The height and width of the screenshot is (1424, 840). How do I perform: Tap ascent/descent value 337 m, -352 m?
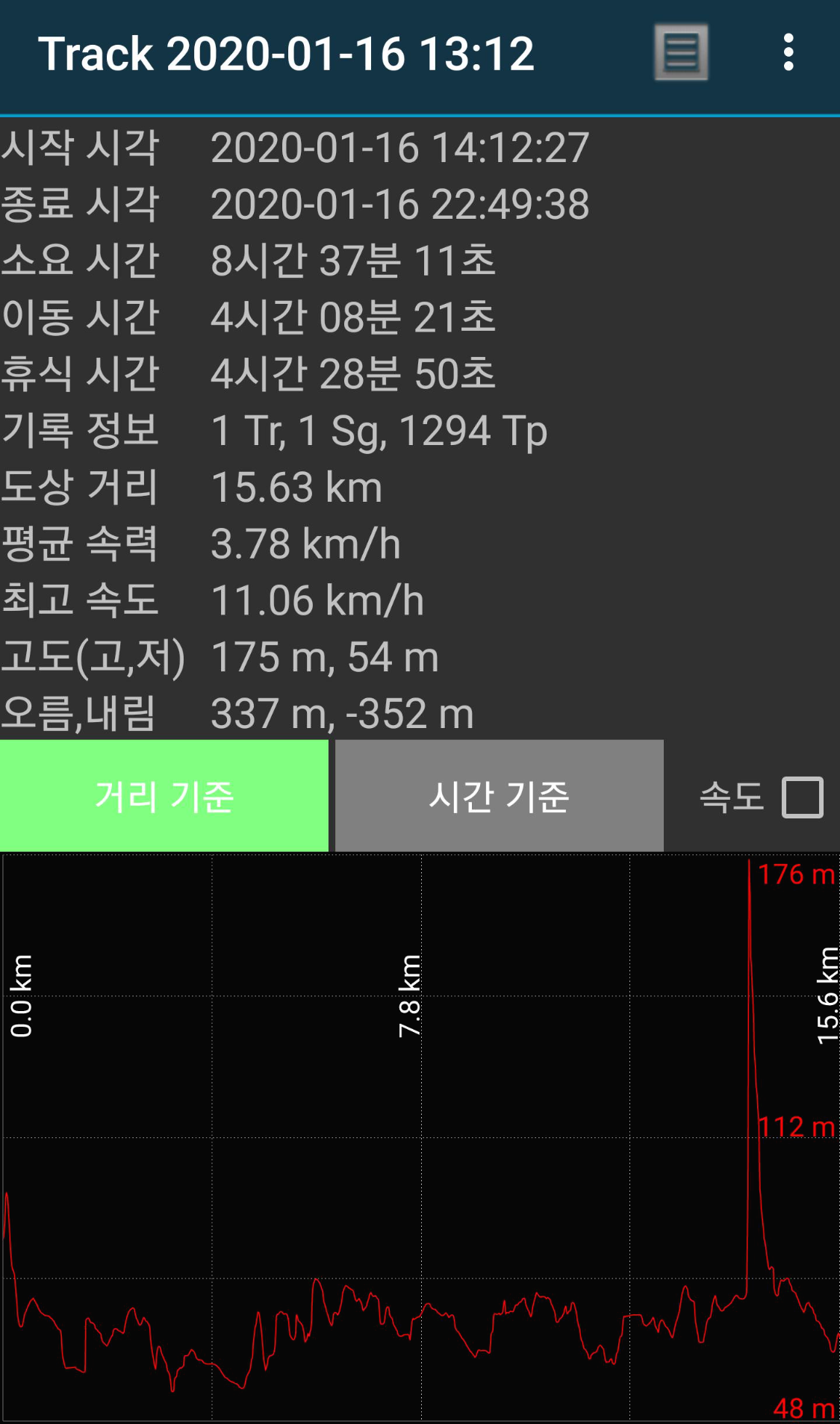(x=342, y=714)
